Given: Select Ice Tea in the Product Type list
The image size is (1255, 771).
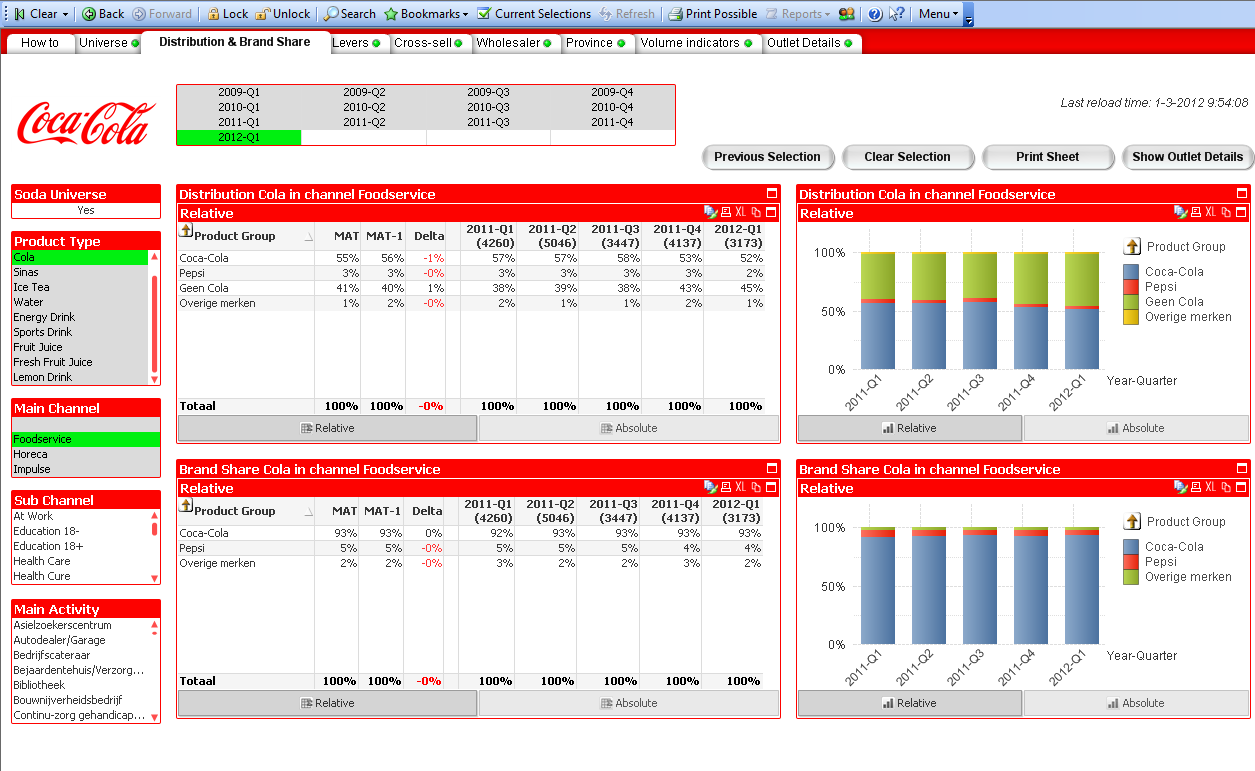Looking at the screenshot, I should tap(80, 287).
